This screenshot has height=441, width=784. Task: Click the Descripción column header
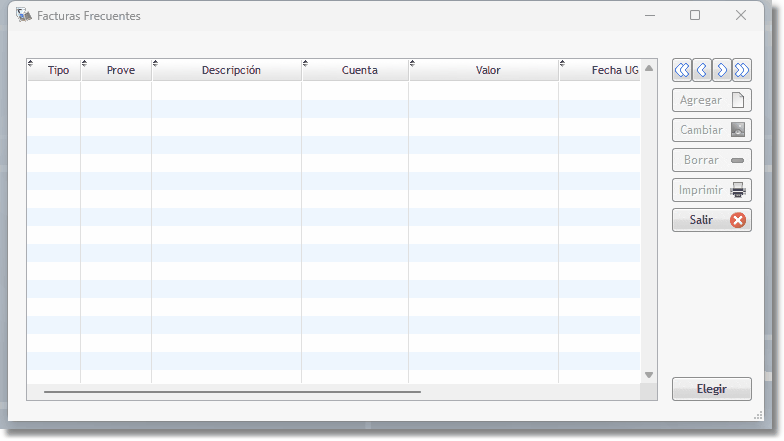pos(230,70)
